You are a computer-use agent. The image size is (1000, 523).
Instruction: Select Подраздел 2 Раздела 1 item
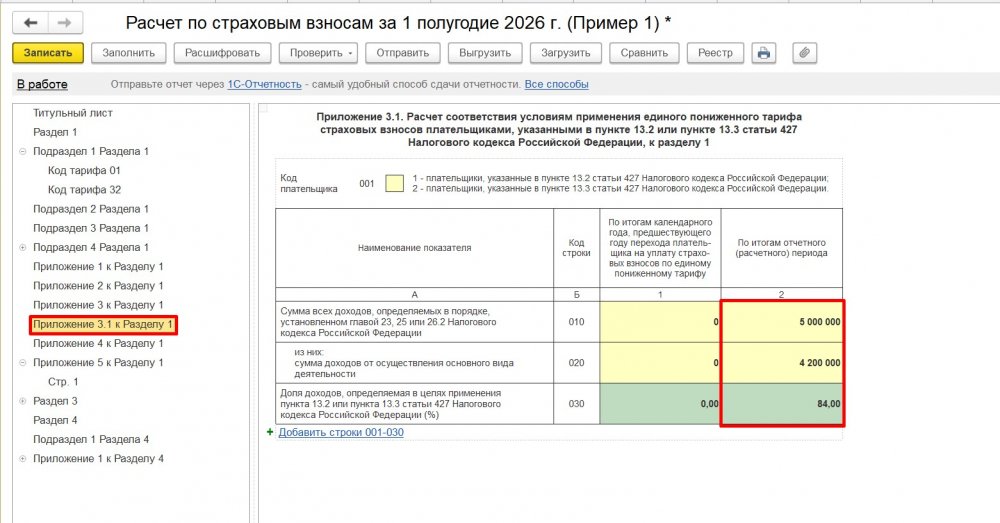[91, 209]
